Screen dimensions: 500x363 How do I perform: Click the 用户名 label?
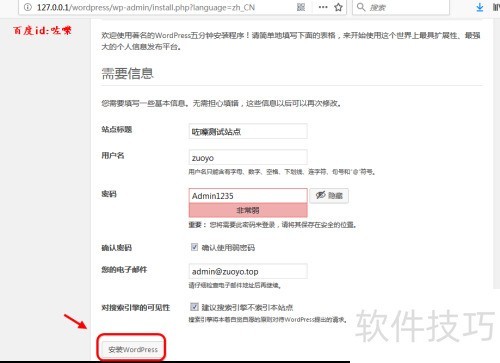[113, 155]
